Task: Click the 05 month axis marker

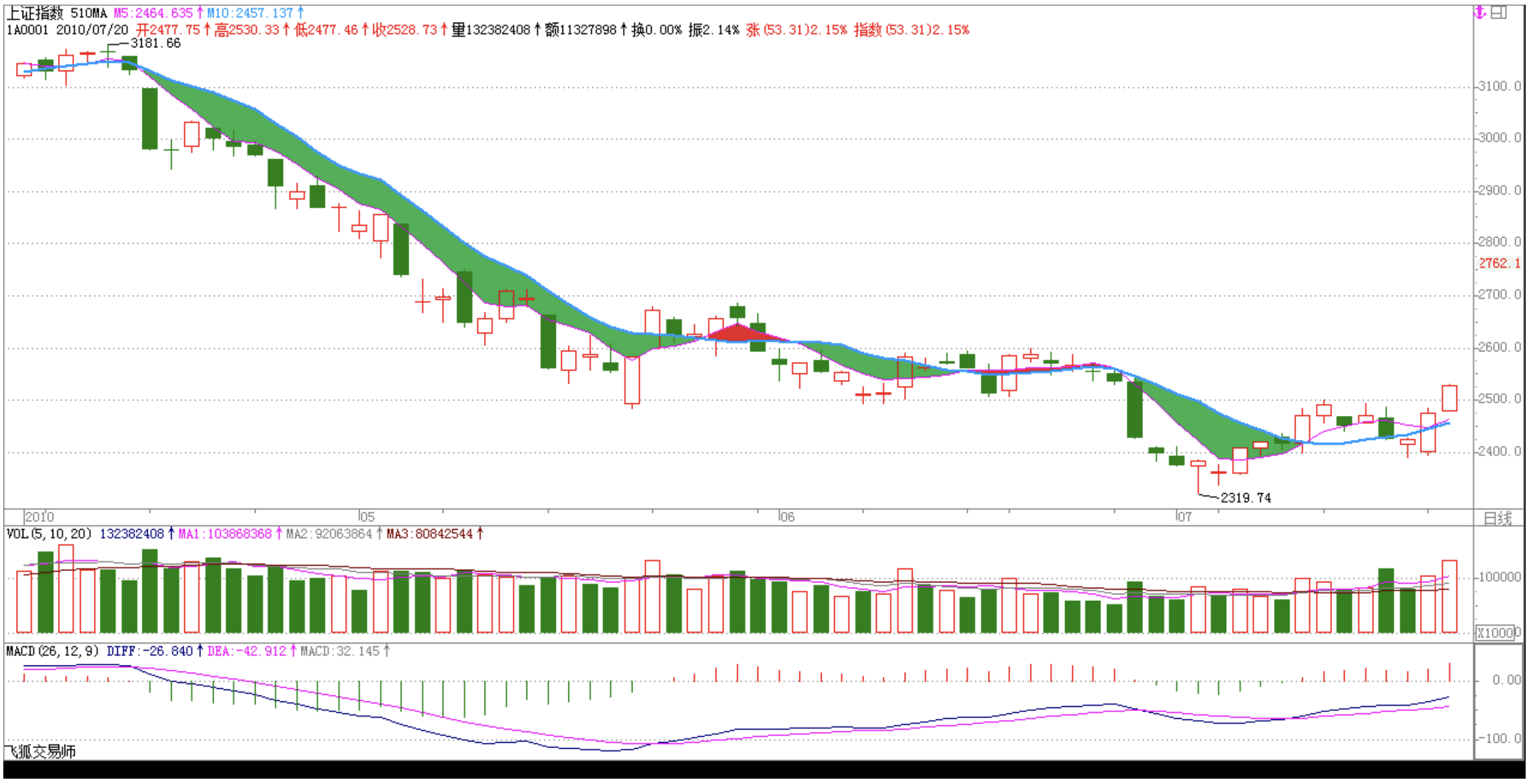Action: (366, 516)
